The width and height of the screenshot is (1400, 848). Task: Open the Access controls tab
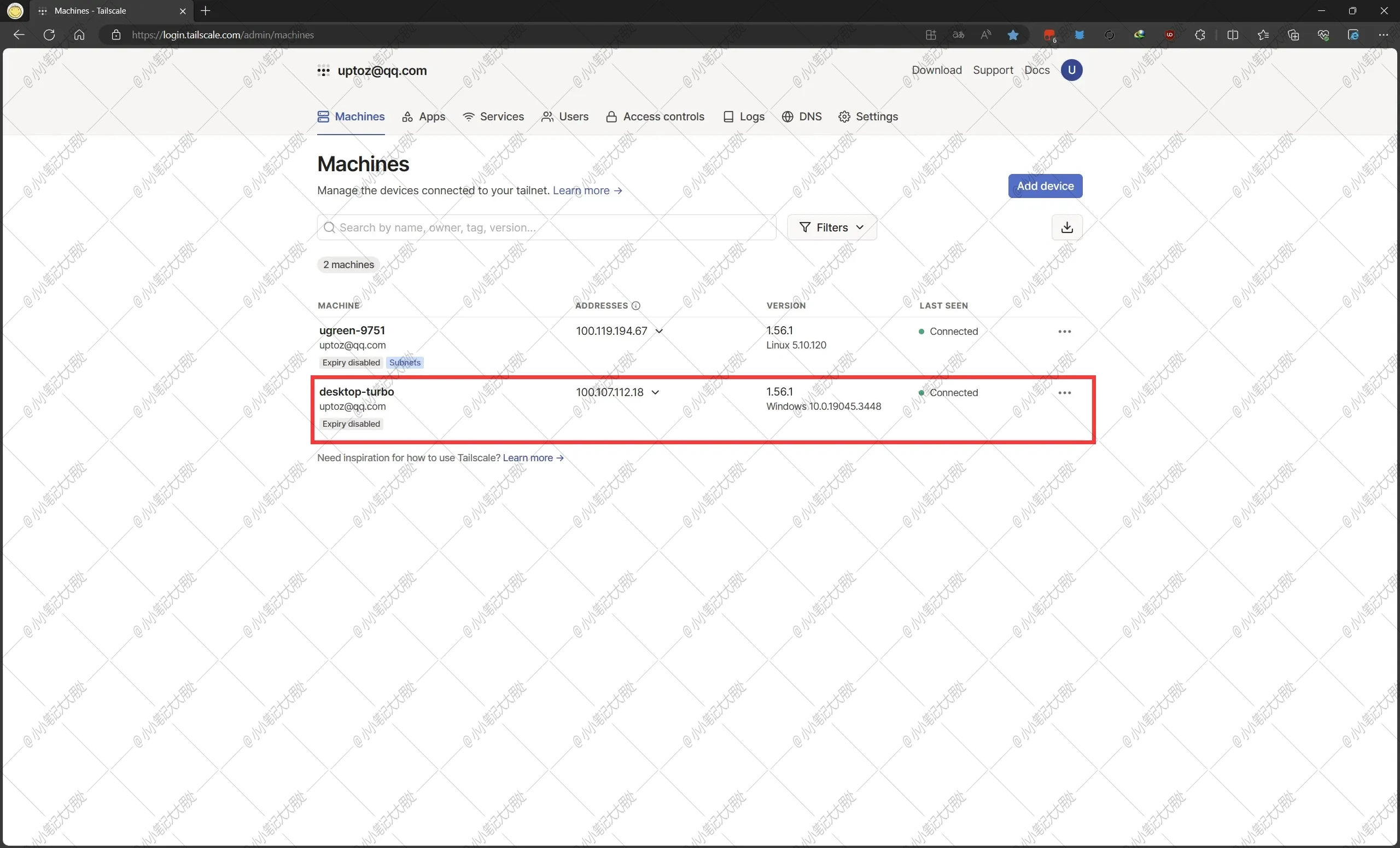pos(655,117)
